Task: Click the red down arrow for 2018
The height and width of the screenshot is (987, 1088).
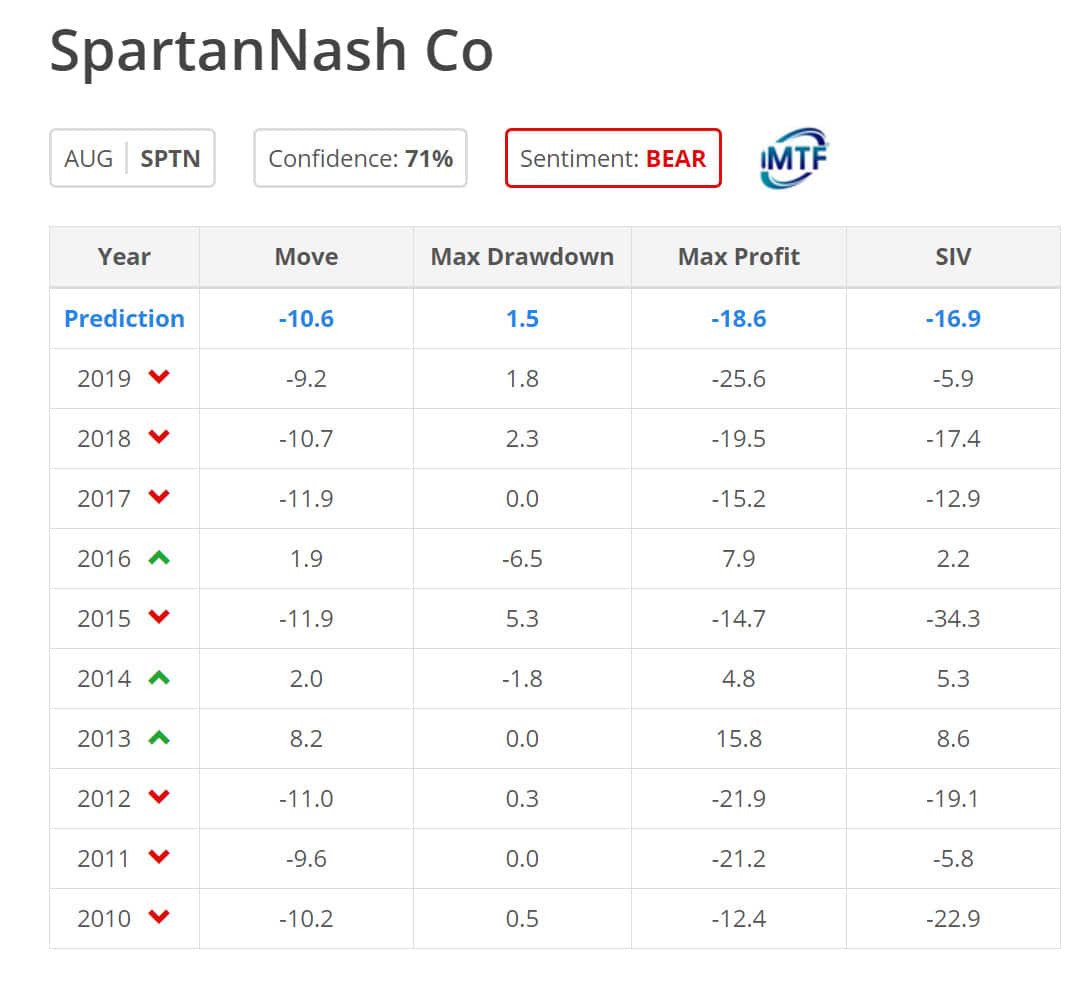Action: [x=159, y=437]
